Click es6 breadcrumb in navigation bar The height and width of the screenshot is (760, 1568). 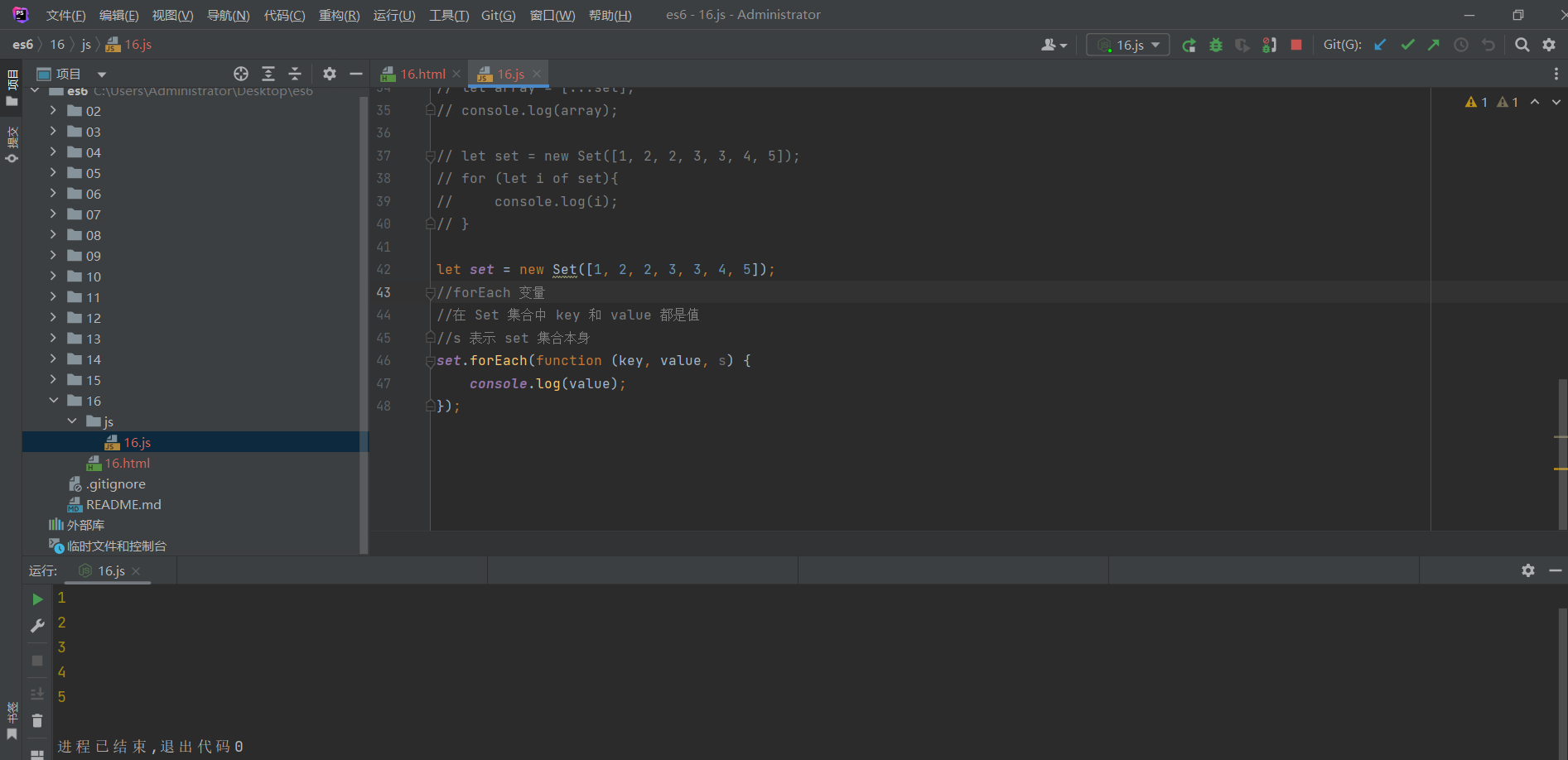pos(23,45)
